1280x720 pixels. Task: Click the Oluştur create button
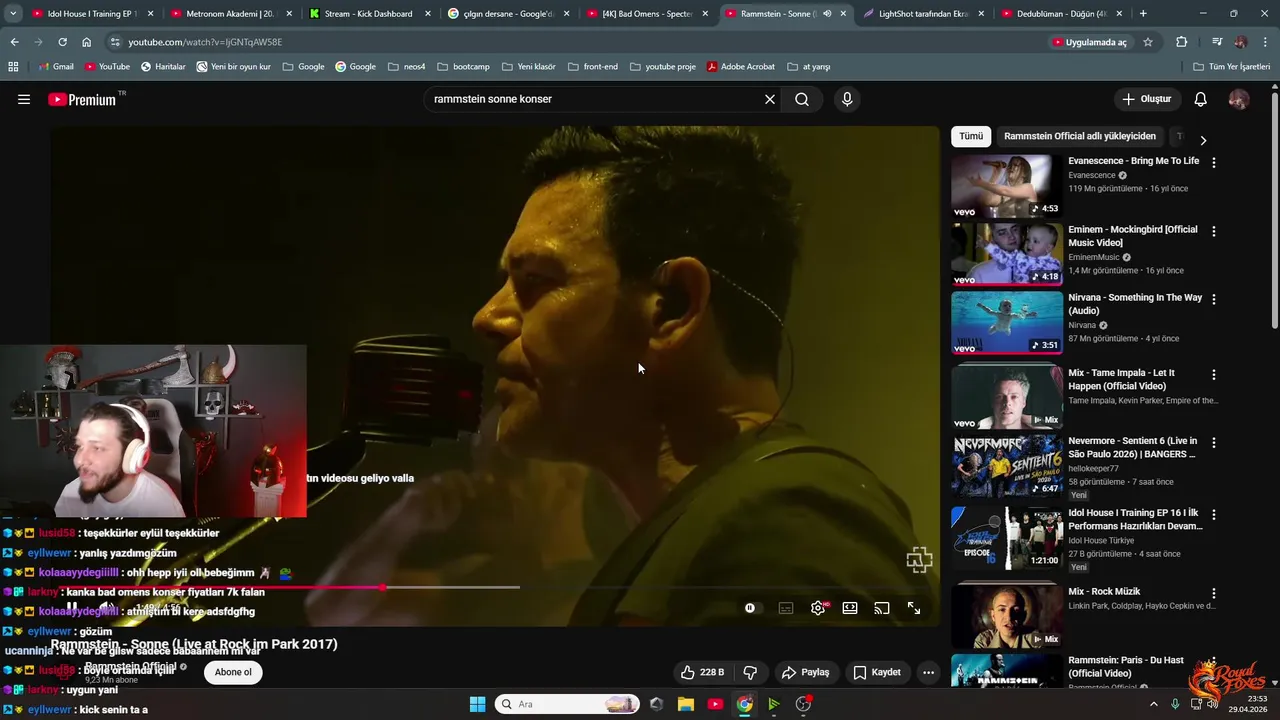click(1147, 99)
